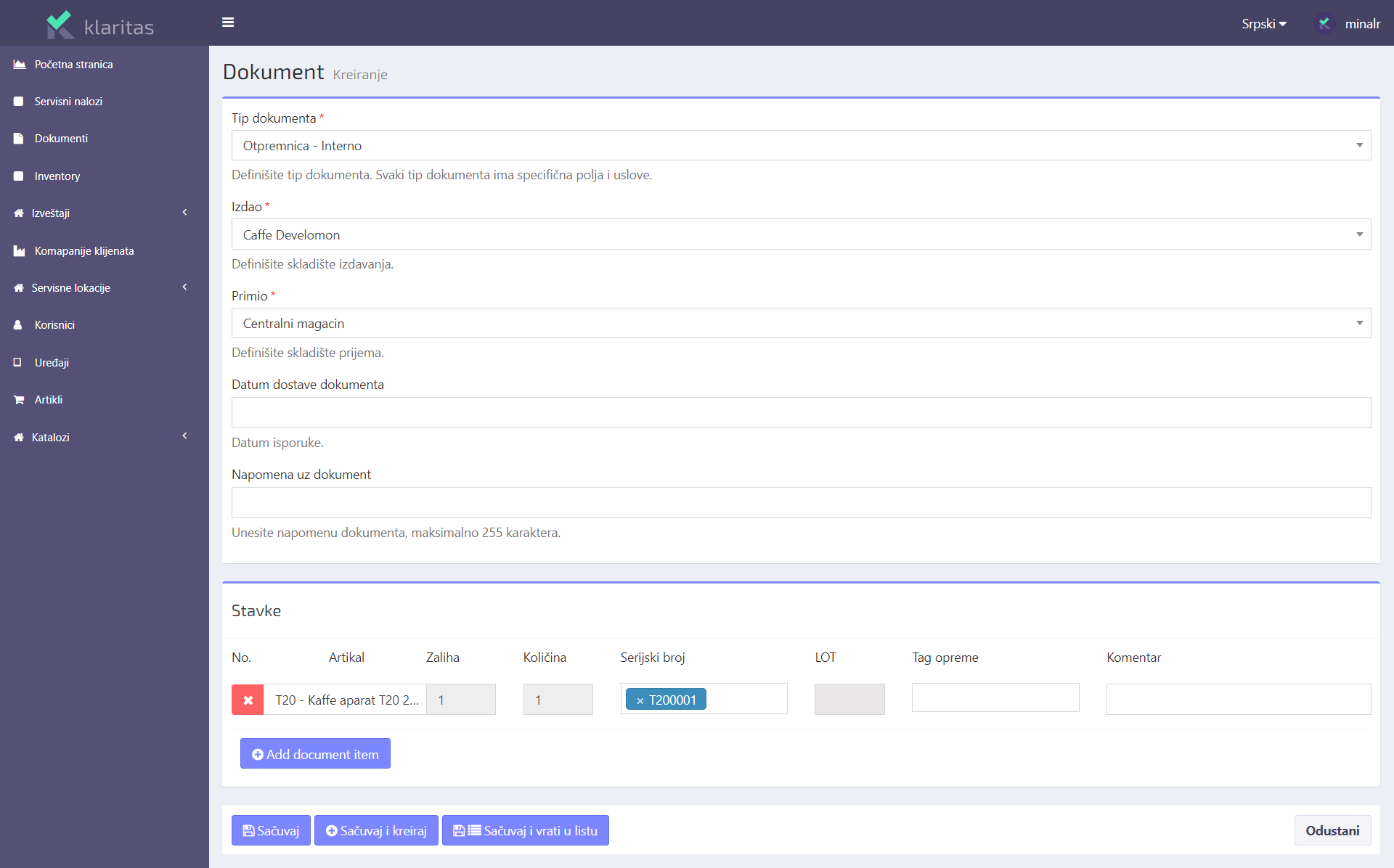Screen dimensions: 1394x868
Task: Click the Artikli shopping cart icon
Action: [19, 400]
